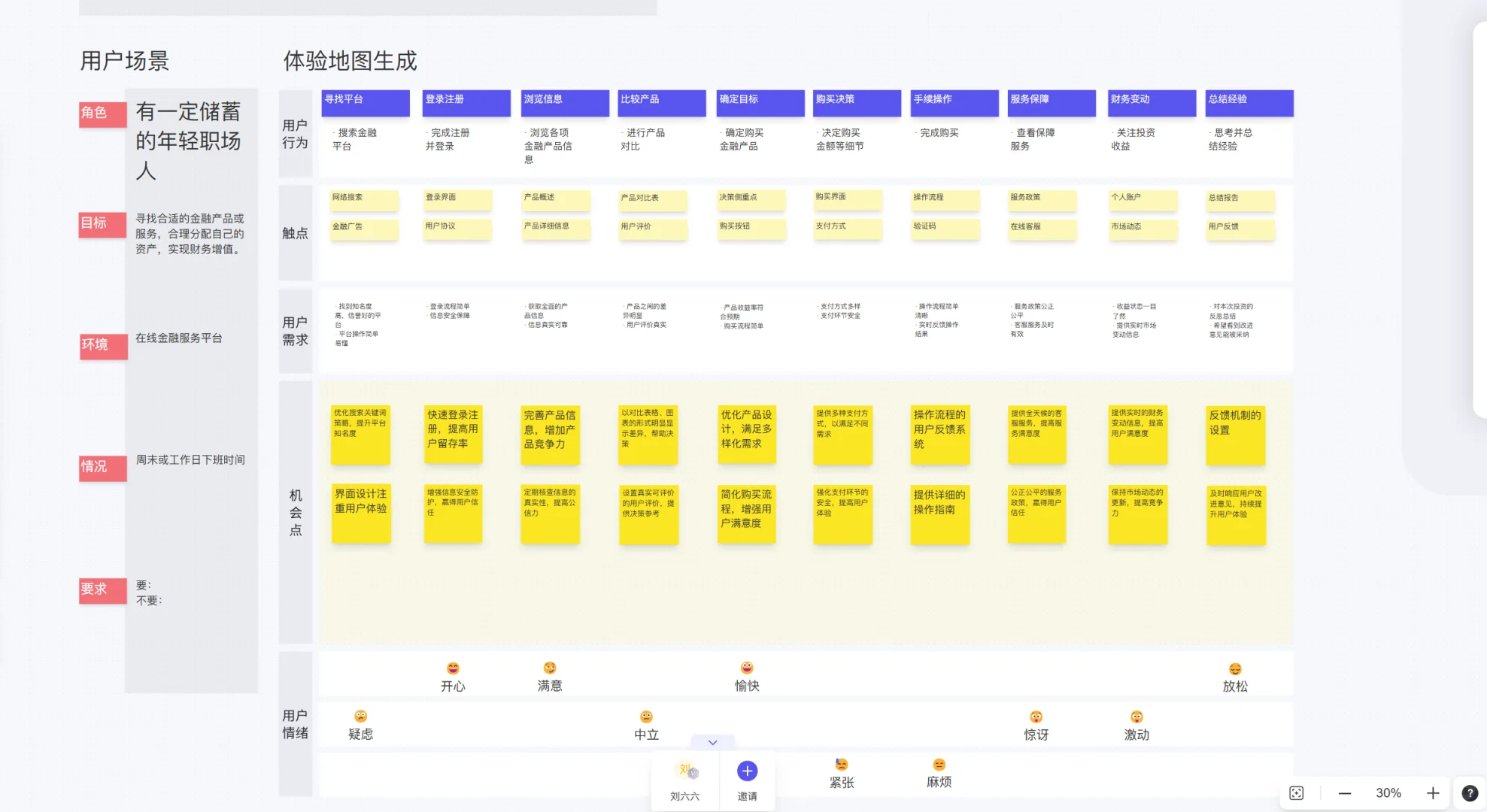The height and width of the screenshot is (812, 1487).
Task: Click the 30% zoom level display
Action: point(1388,793)
